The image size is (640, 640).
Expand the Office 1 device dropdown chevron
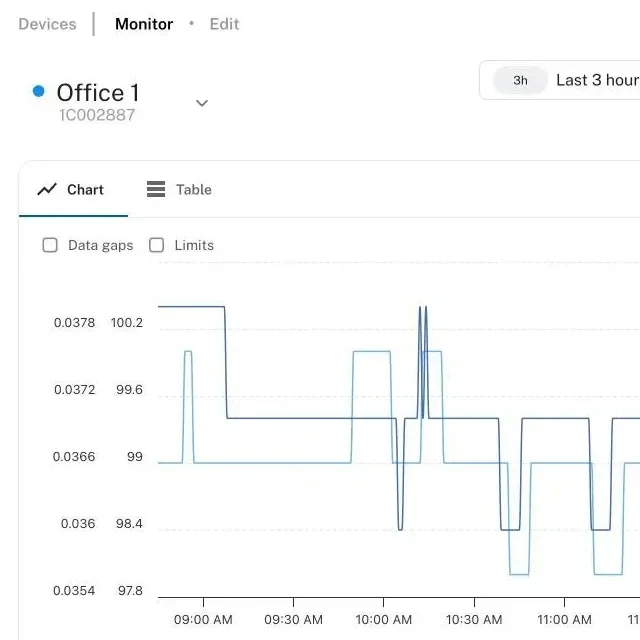[202, 103]
